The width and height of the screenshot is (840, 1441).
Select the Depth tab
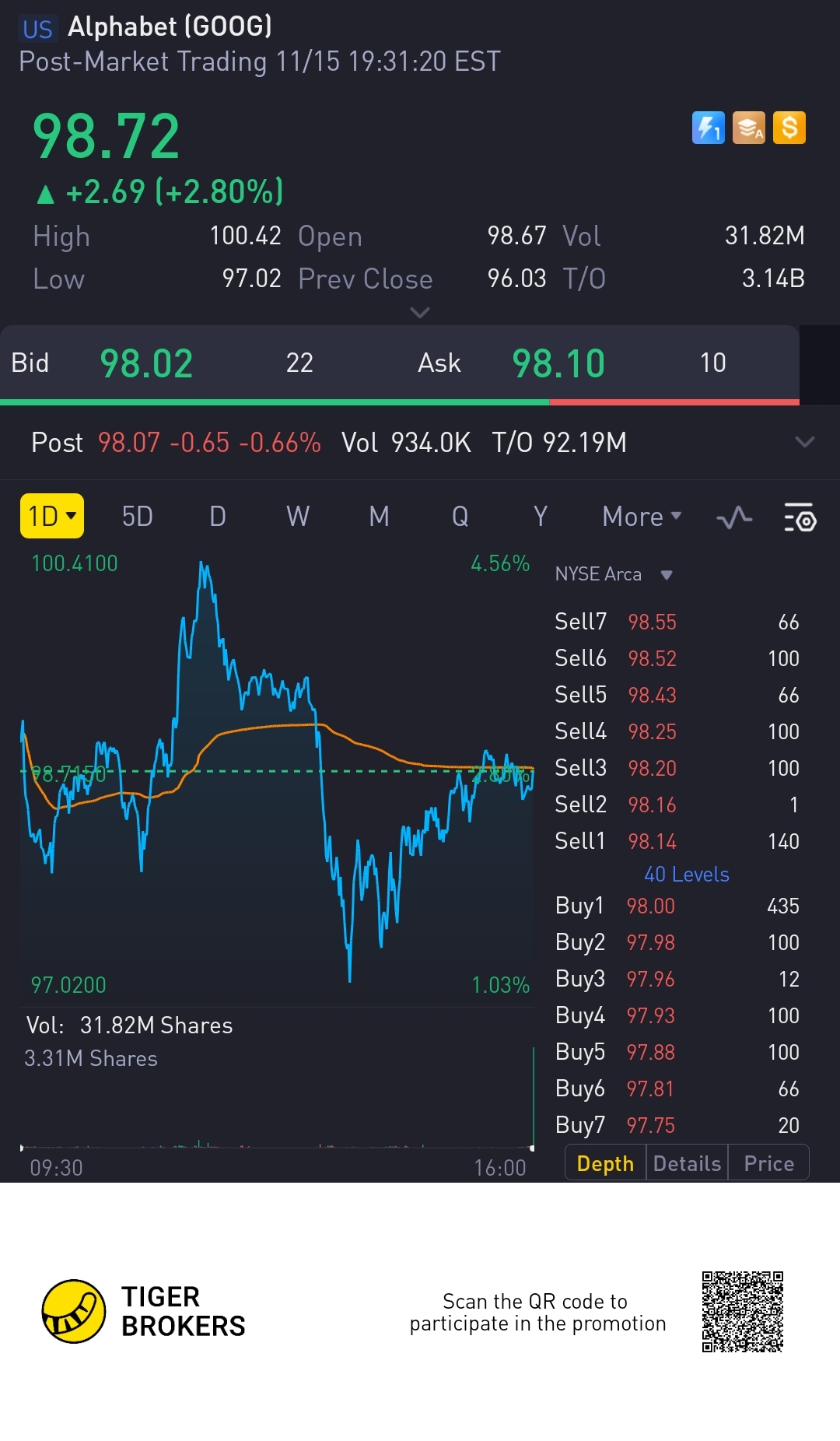click(605, 1163)
